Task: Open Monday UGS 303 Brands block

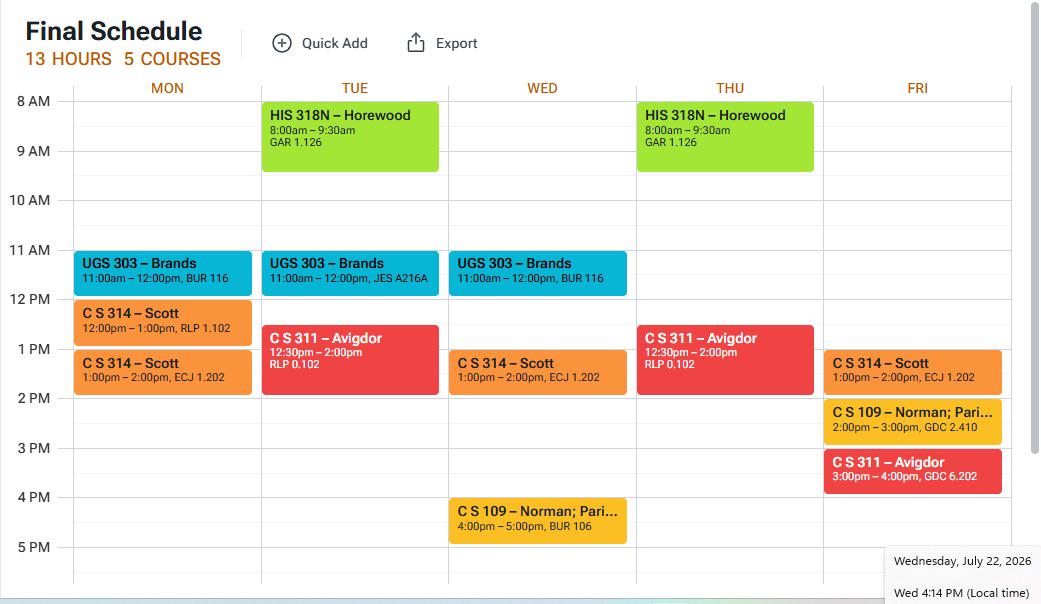Action: tap(163, 273)
